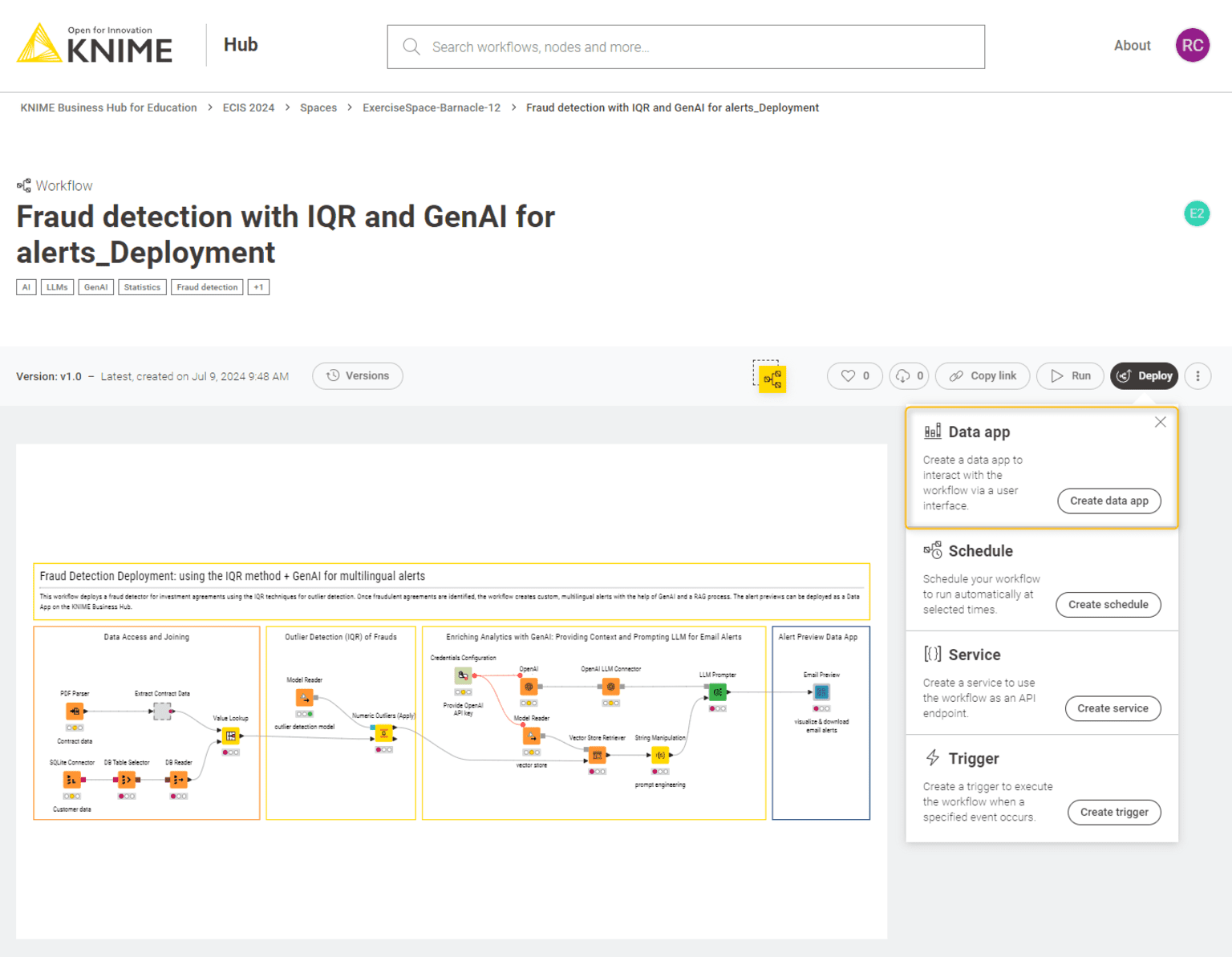Click the Value Lookup node
The width and height of the screenshot is (1232, 957).
click(x=231, y=736)
